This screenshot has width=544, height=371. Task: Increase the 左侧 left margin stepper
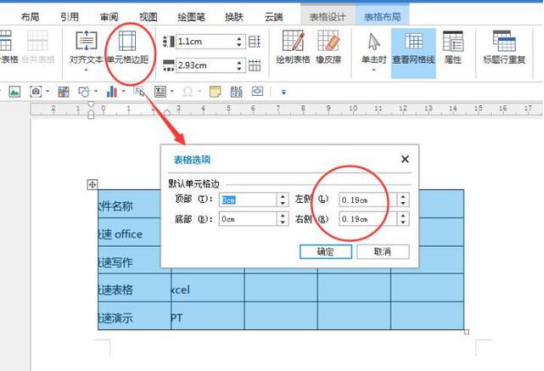(403, 197)
